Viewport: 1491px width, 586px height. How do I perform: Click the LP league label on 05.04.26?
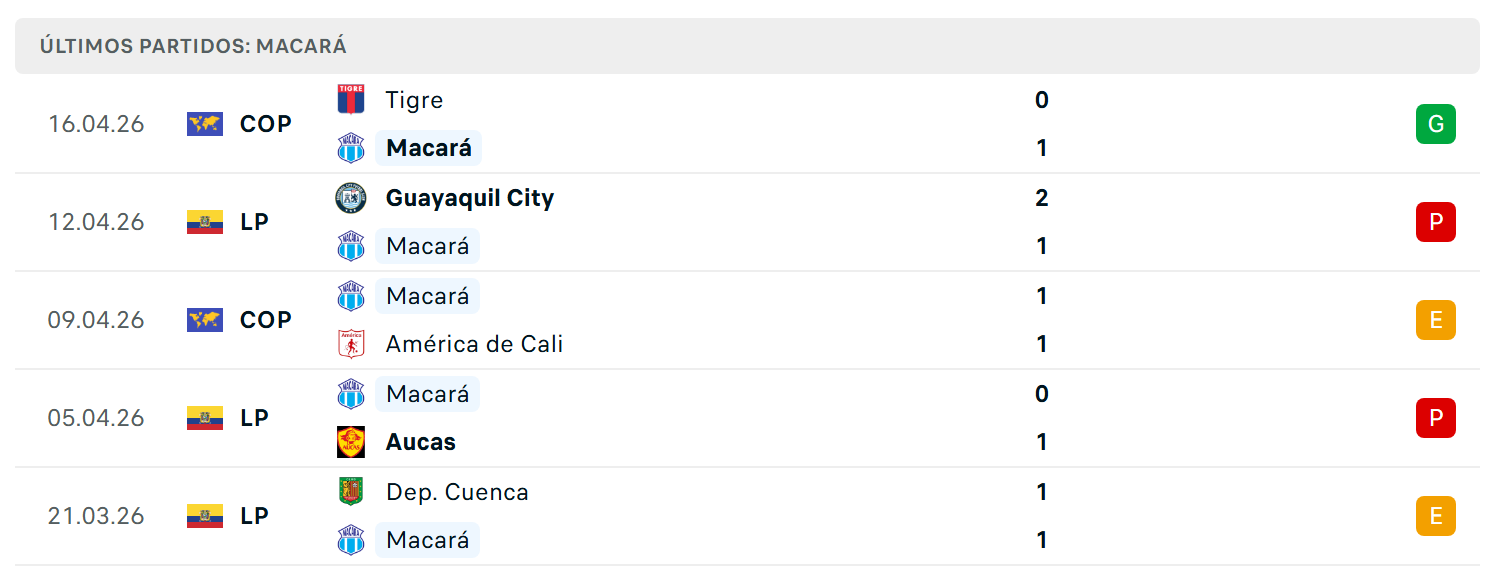point(255,418)
